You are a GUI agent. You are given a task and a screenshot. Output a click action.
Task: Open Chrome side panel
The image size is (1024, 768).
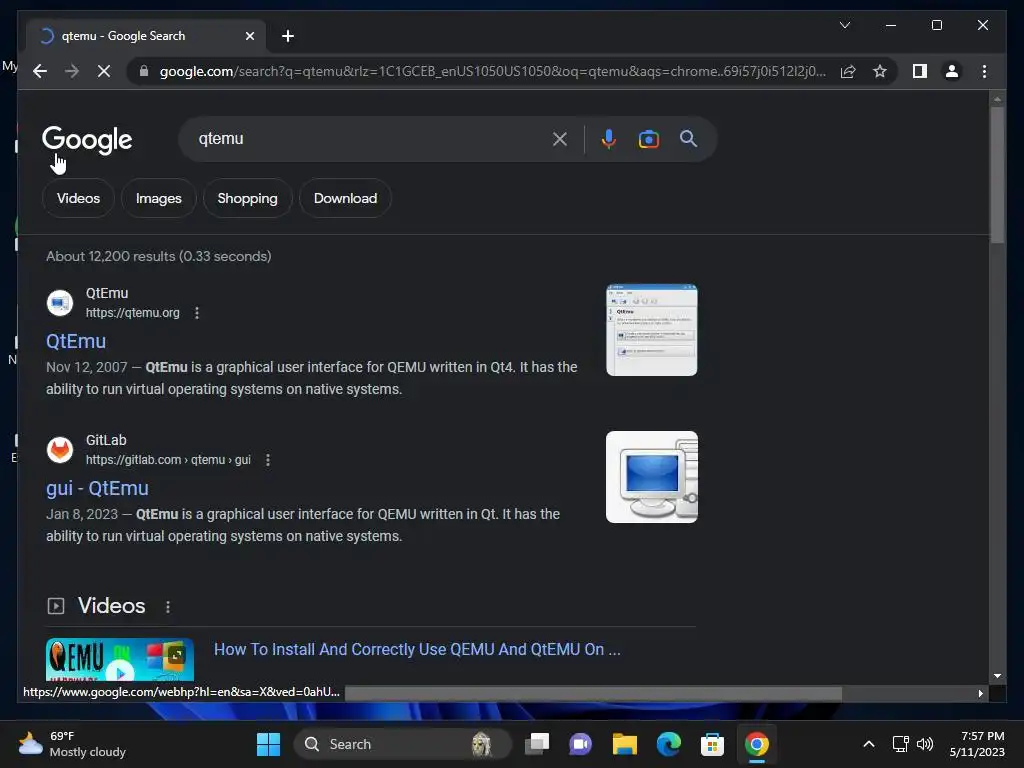tap(920, 71)
